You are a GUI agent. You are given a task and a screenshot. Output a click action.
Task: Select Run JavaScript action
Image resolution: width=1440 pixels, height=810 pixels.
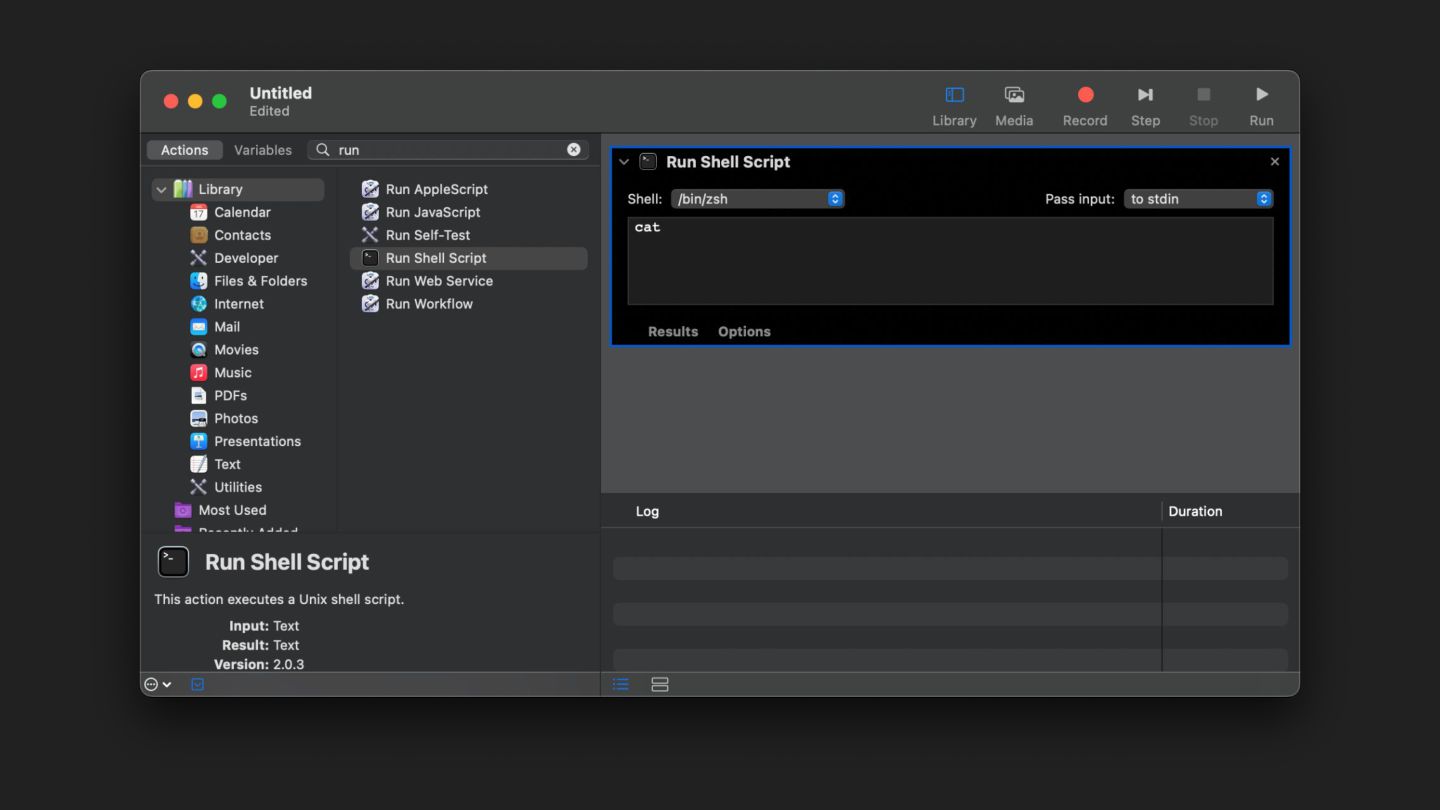(x=432, y=212)
